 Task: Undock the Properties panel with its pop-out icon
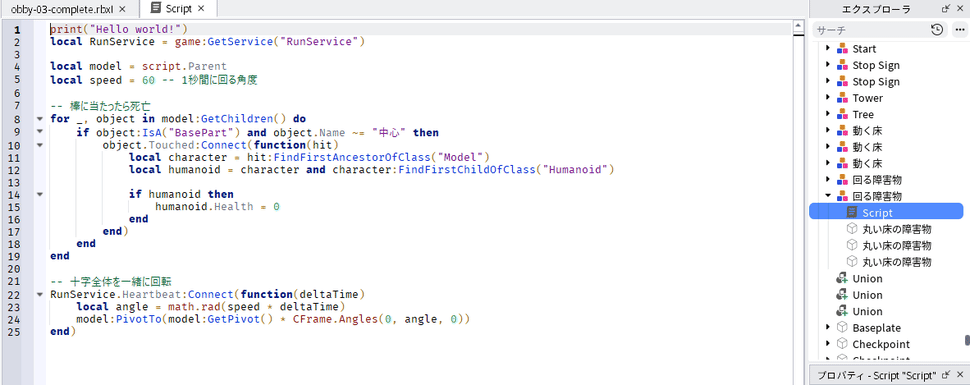tap(945, 375)
